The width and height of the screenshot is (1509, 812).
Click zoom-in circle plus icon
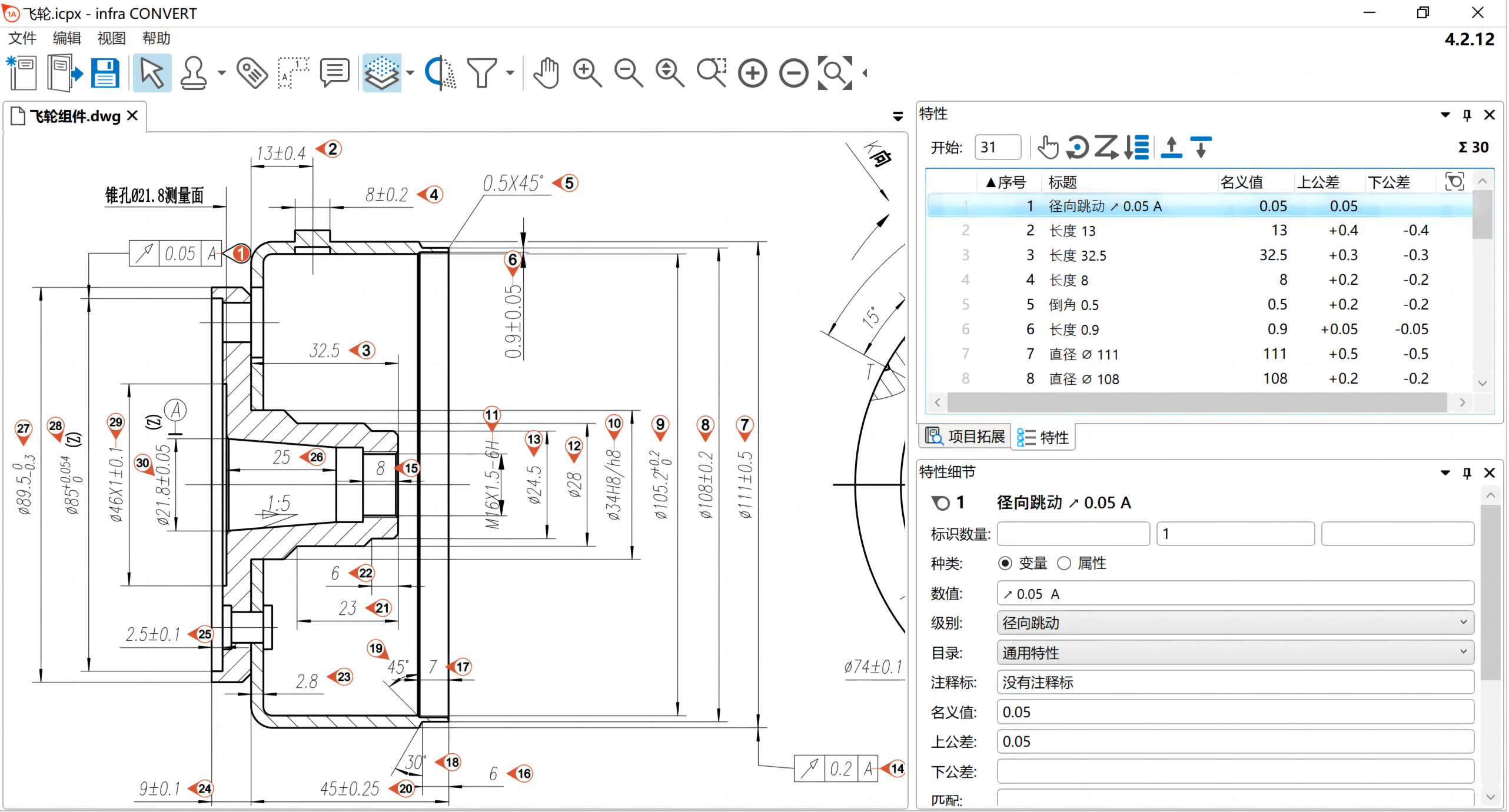[x=753, y=73]
